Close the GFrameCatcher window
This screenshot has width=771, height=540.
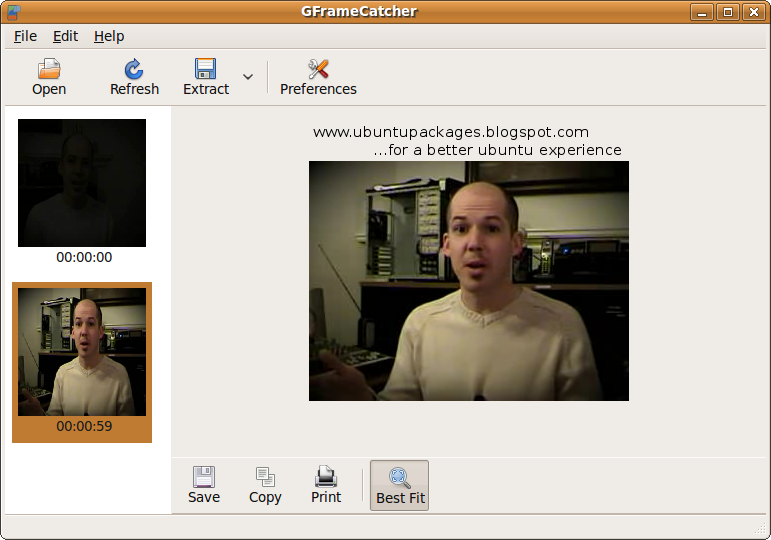[754, 12]
